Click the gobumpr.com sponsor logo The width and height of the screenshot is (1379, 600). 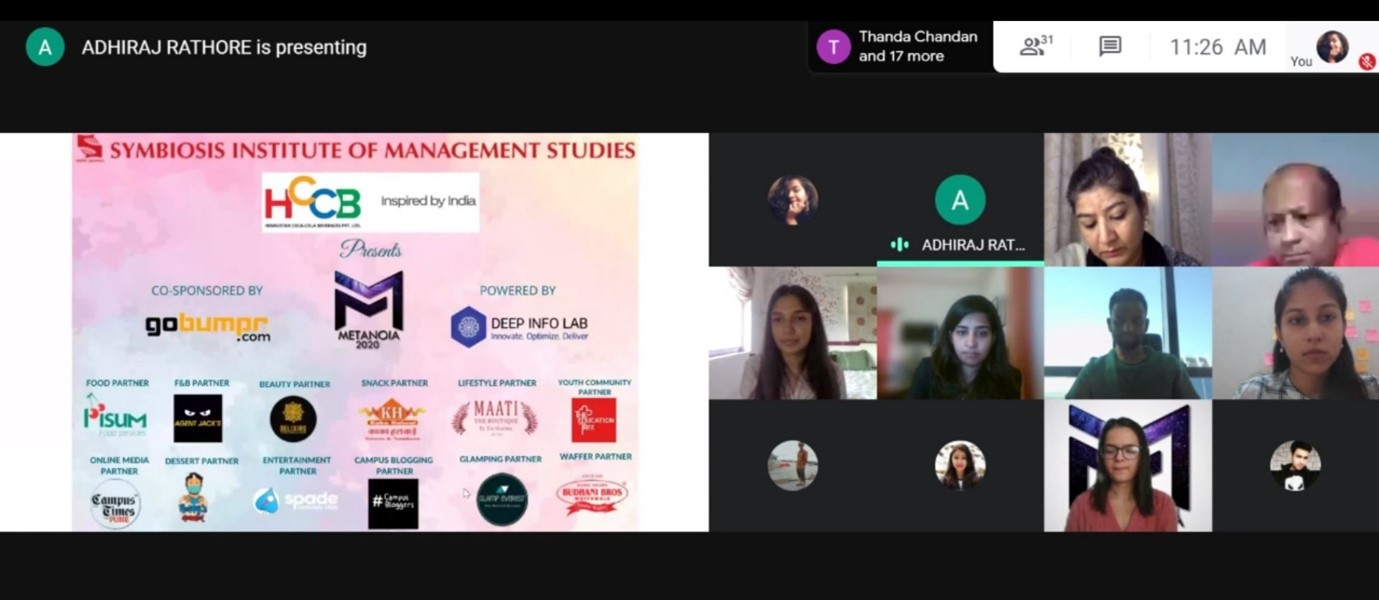208,327
